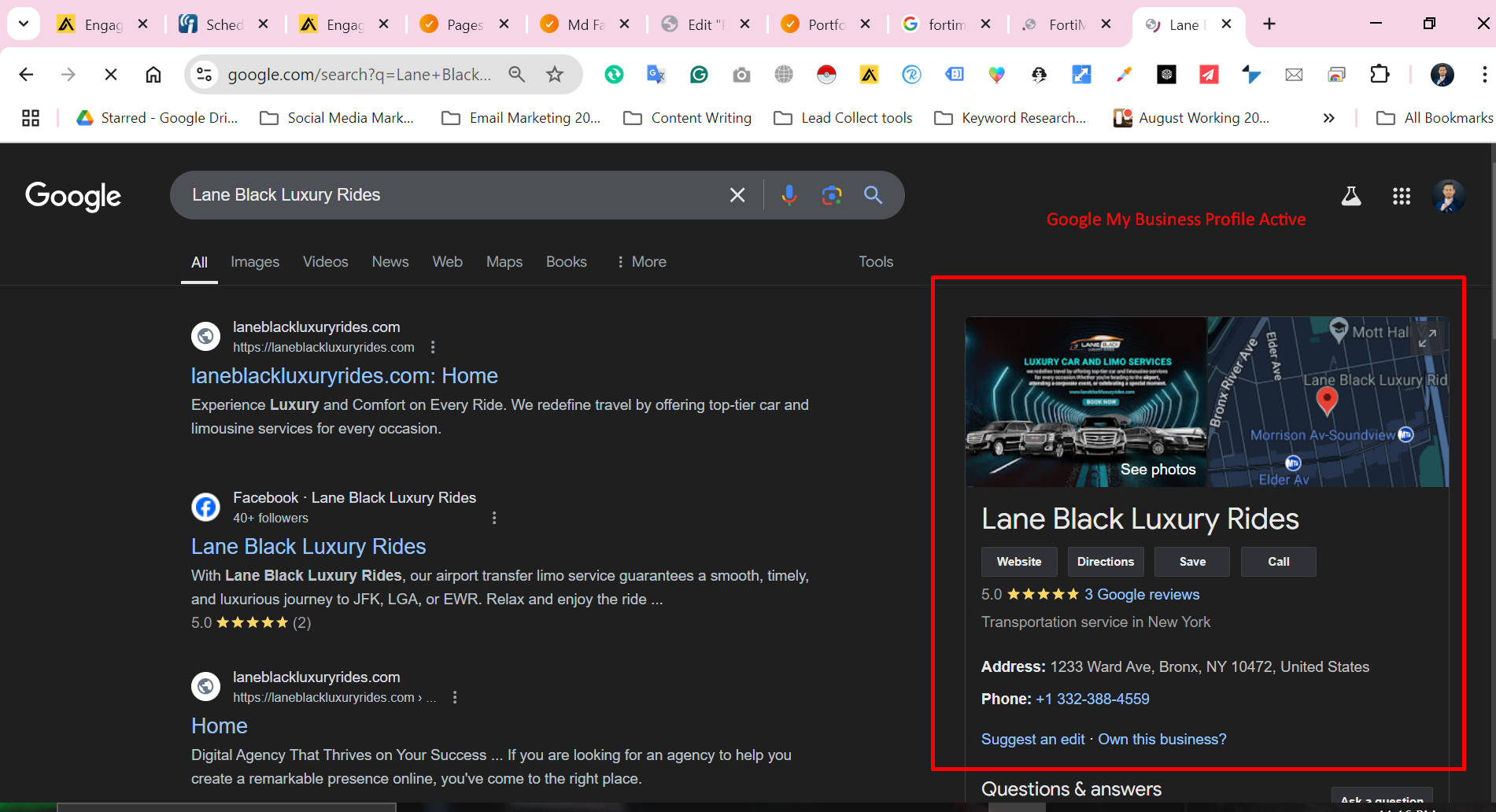Open Starred - Google Drive bookmark
This screenshot has height=812, width=1496.
[157, 118]
